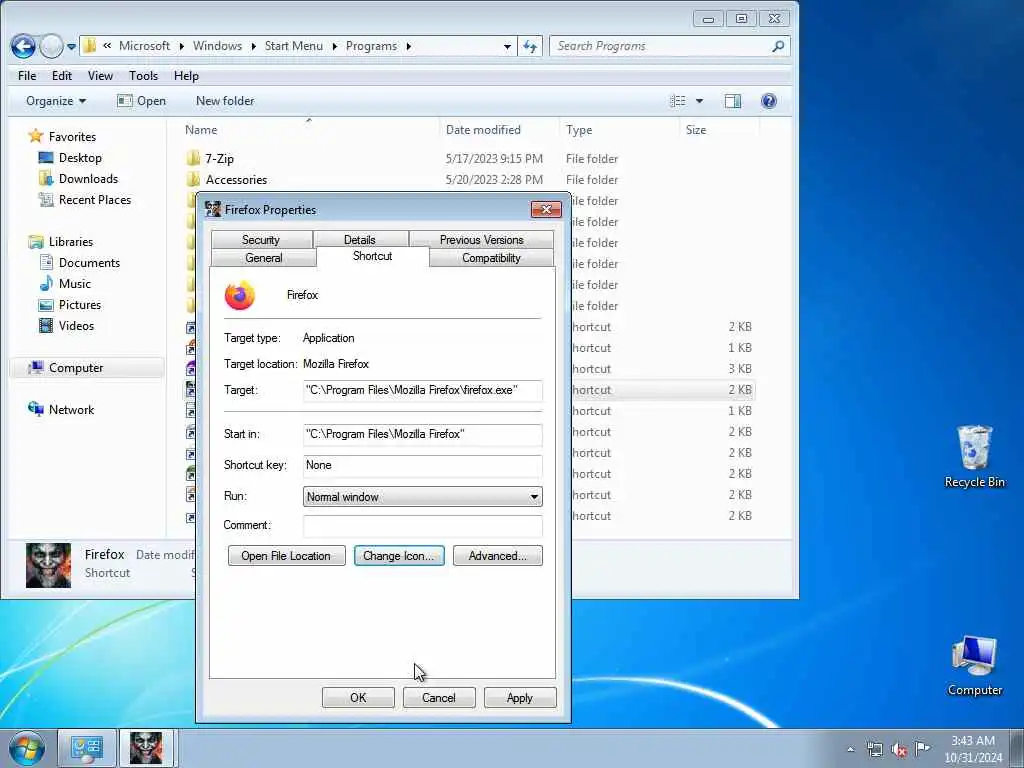The image size is (1024, 768).
Task: Click the Comment text field
Action: click(423, 526)
